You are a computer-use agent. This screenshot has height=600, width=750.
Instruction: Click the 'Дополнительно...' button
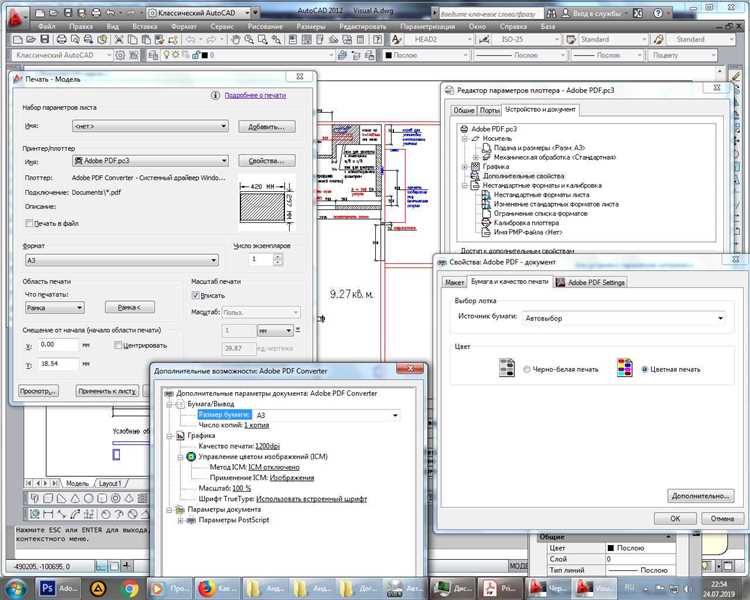(700, 496)
